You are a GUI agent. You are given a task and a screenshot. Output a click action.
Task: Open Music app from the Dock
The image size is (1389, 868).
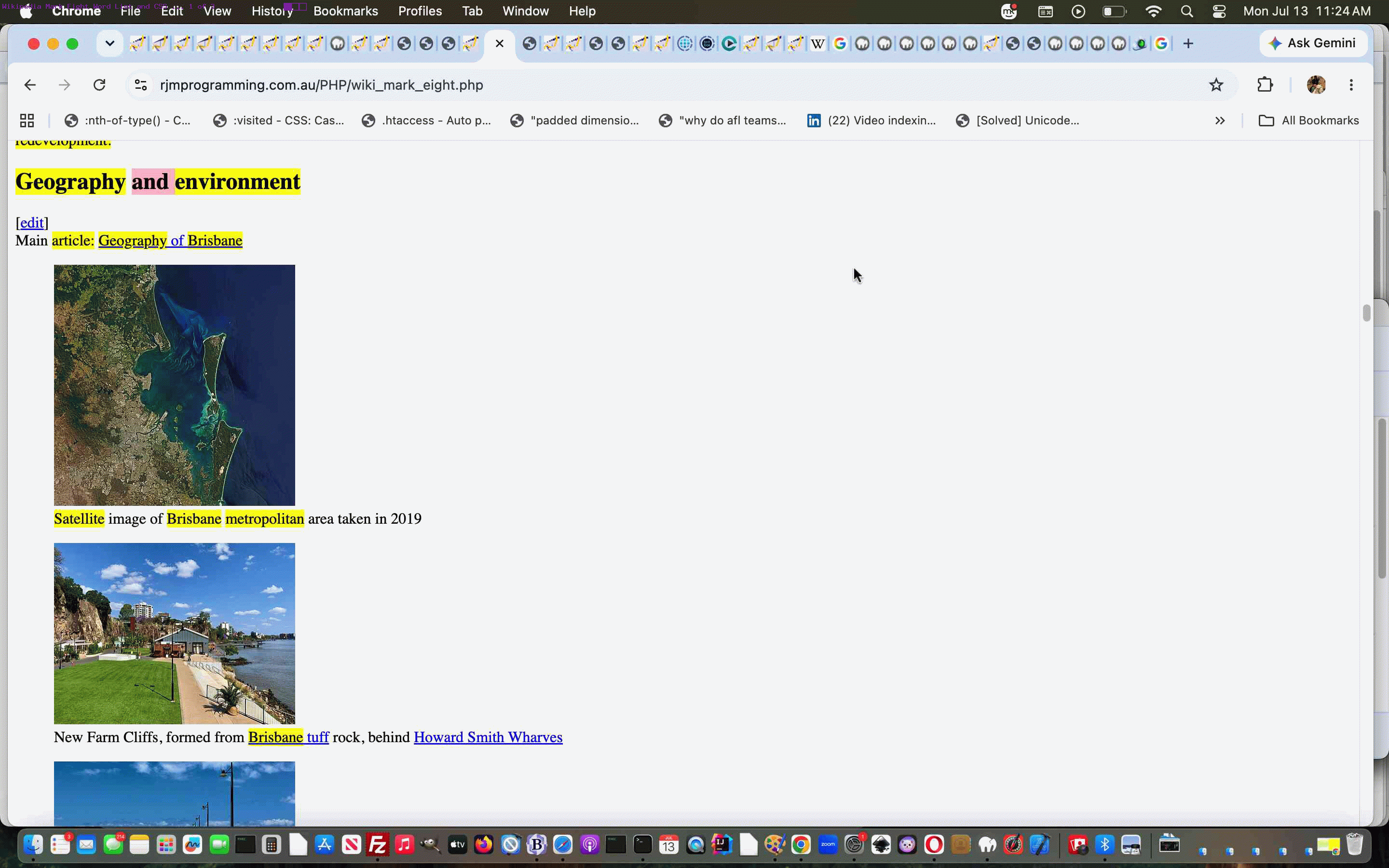[404, 844]
